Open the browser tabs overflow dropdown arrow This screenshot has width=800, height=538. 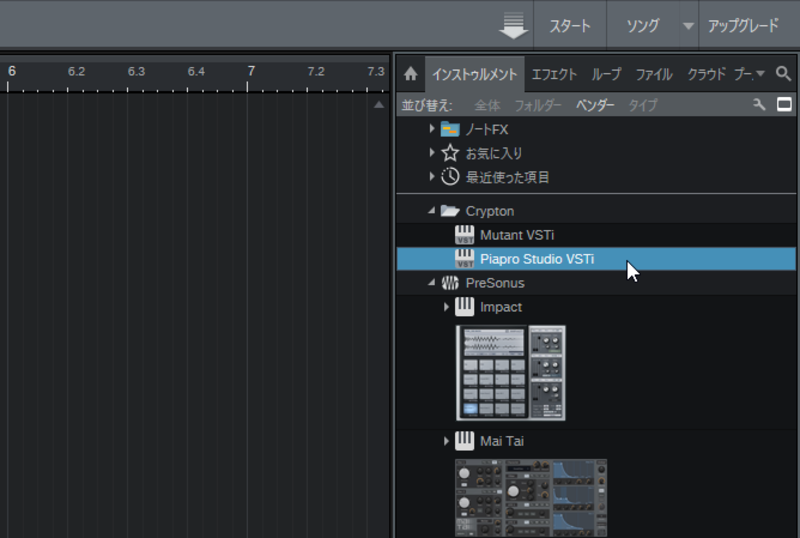[760, 74]
